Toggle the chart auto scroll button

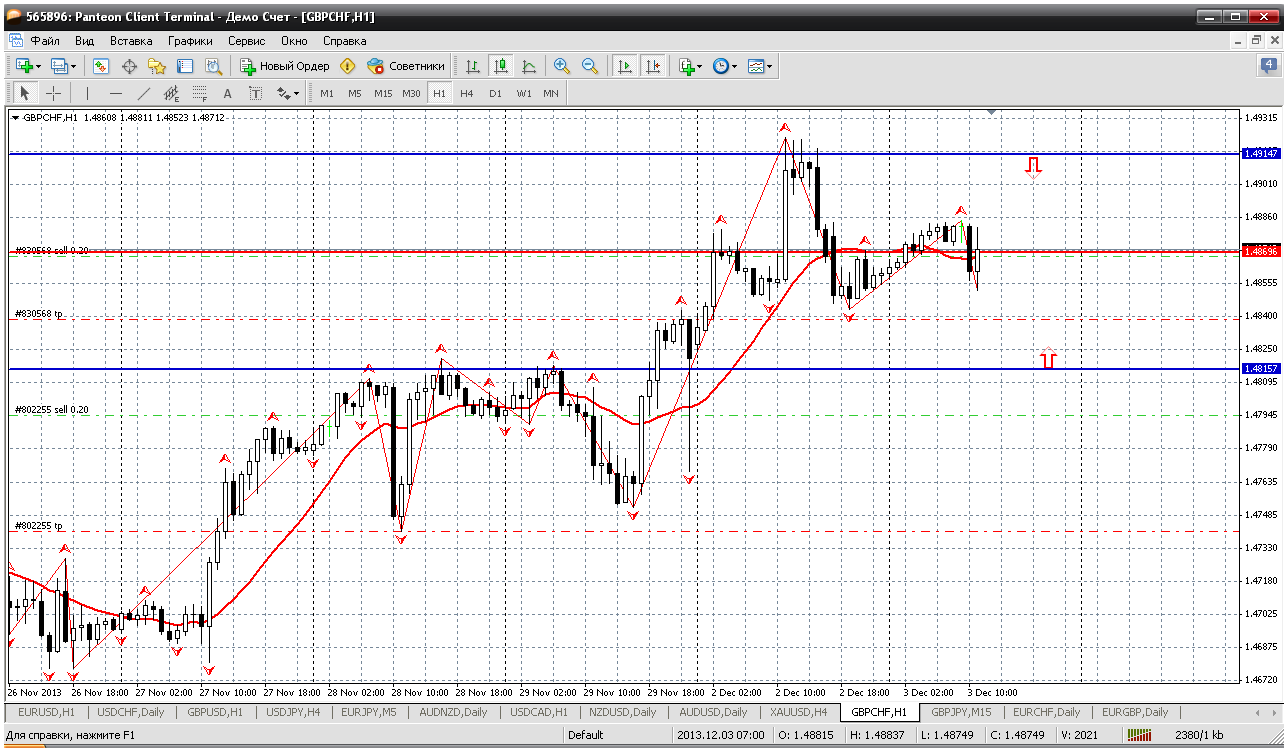click(x=625, y=66)
